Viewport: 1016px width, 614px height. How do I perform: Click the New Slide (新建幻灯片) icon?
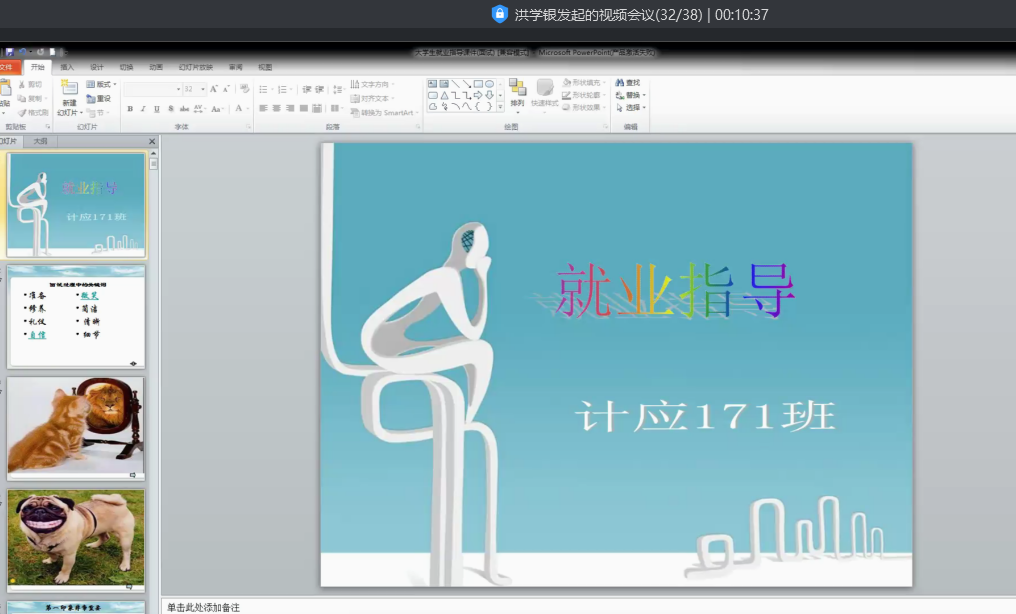(69, 90)
